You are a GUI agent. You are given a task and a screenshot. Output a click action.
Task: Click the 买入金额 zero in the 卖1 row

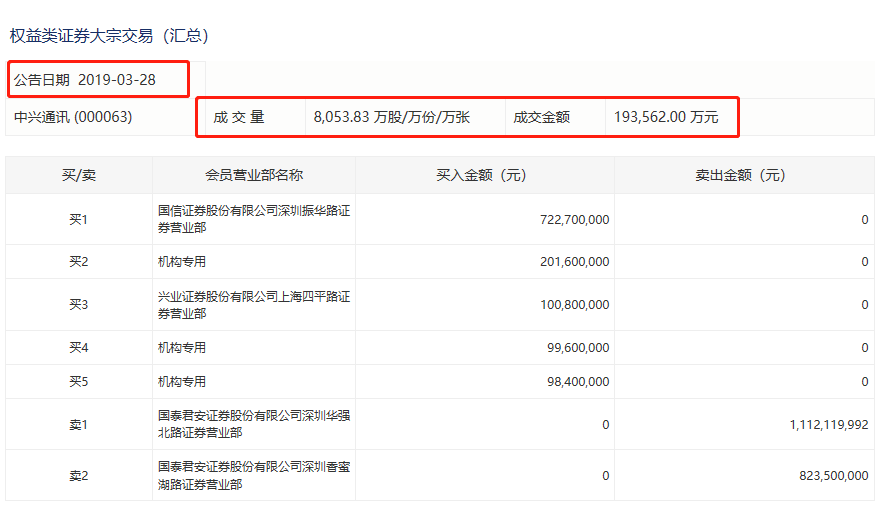click(606, 424)
